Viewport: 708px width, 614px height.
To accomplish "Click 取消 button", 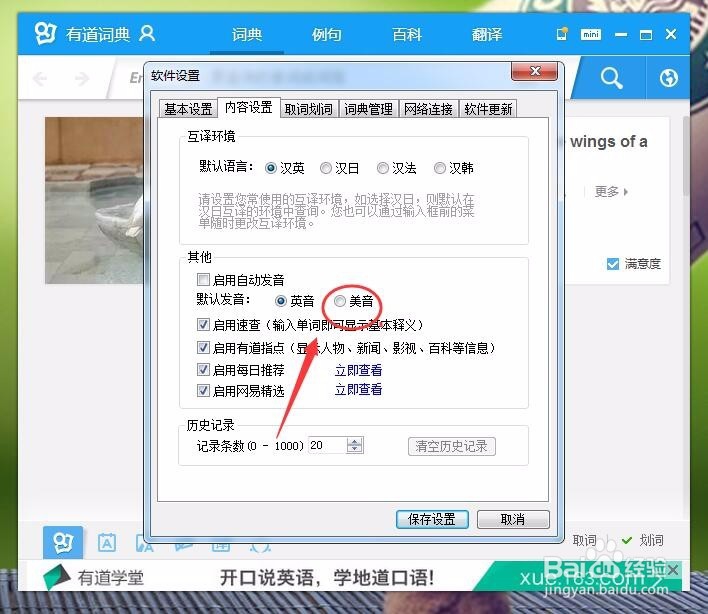I will tap(513, 519).
